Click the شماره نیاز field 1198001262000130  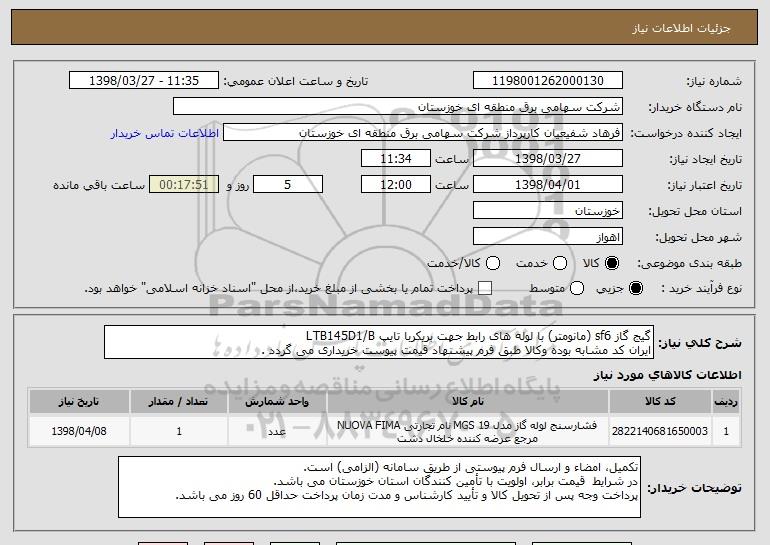pos(548,81)
